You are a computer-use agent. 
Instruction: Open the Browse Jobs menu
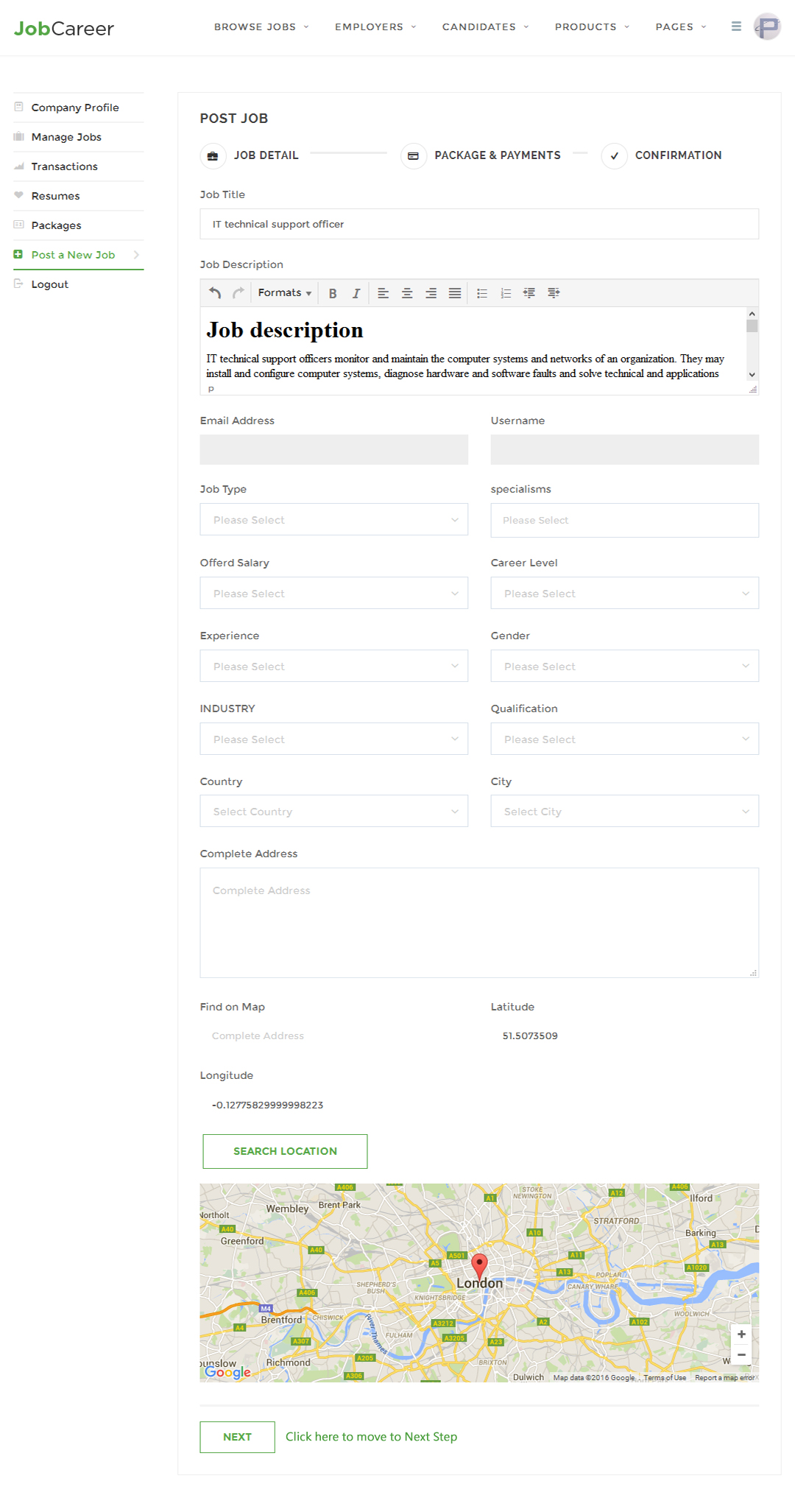(x=261, y=27)
